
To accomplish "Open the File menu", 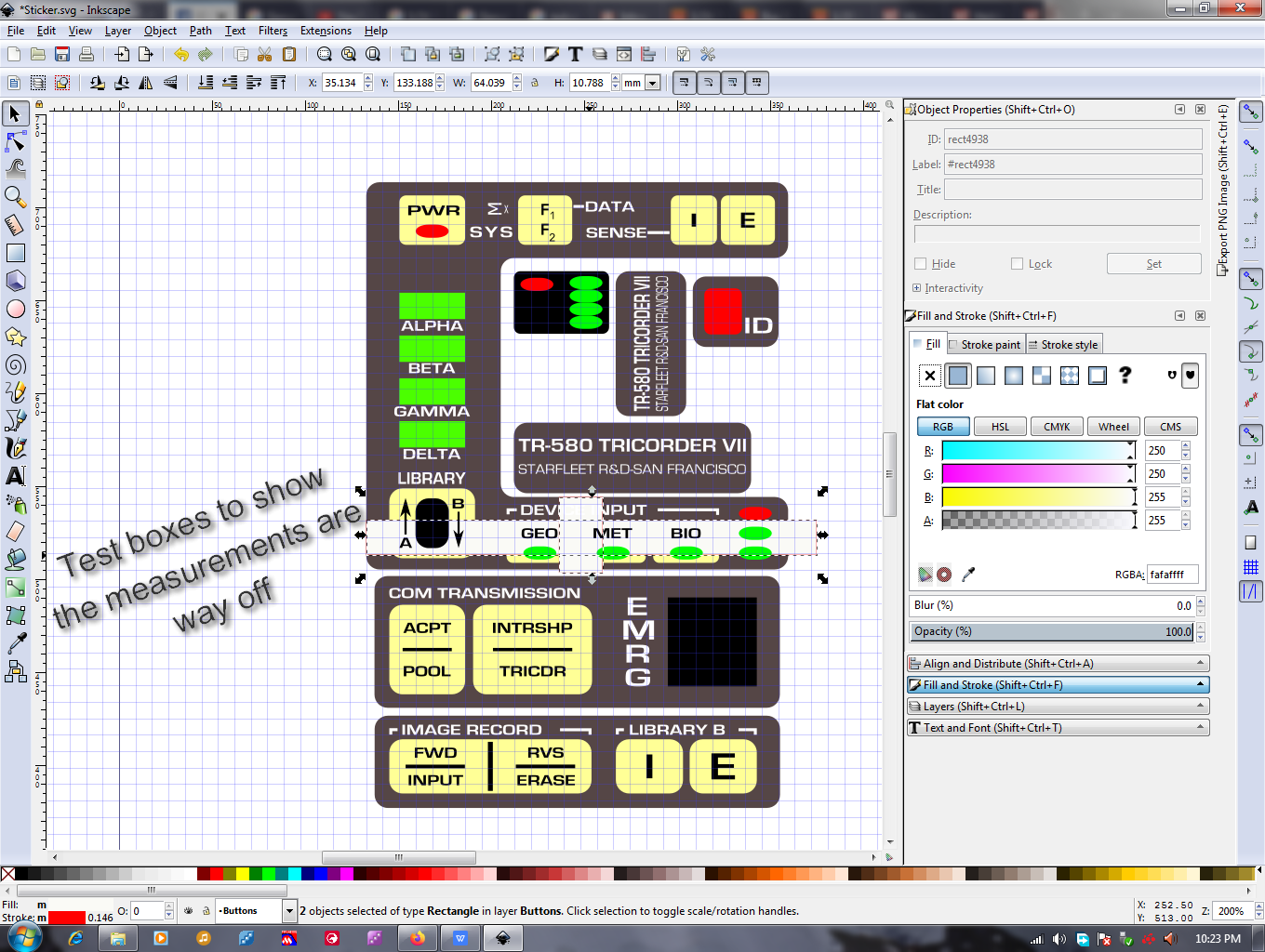I will (x=16, y=31).
